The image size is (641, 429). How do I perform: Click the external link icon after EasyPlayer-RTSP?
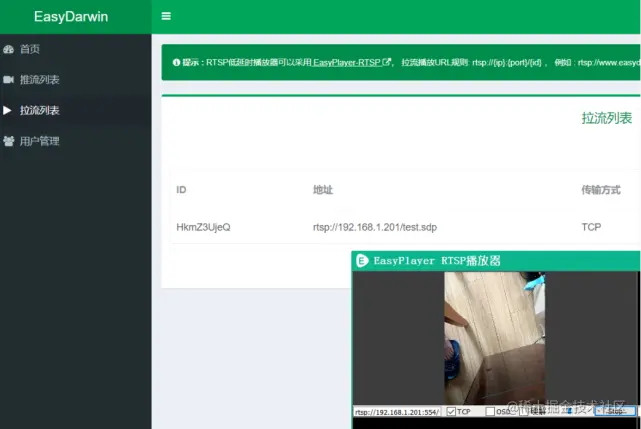point(386,62)
